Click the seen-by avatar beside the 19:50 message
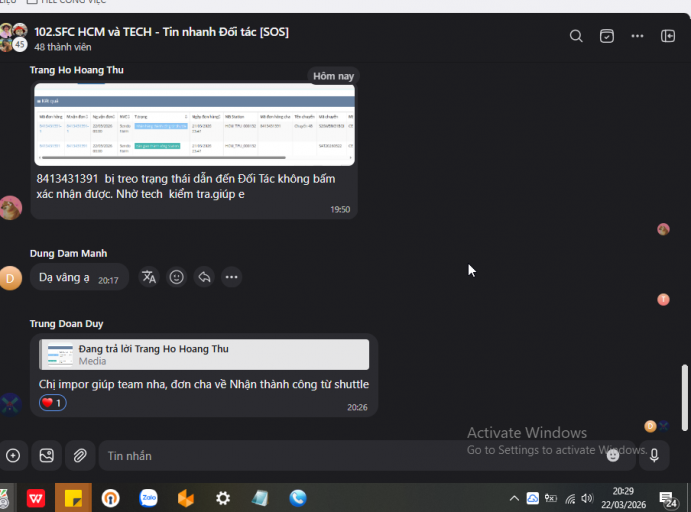This screenshot has height=512, width=691. pyautogui.click(x=663, y=229)
